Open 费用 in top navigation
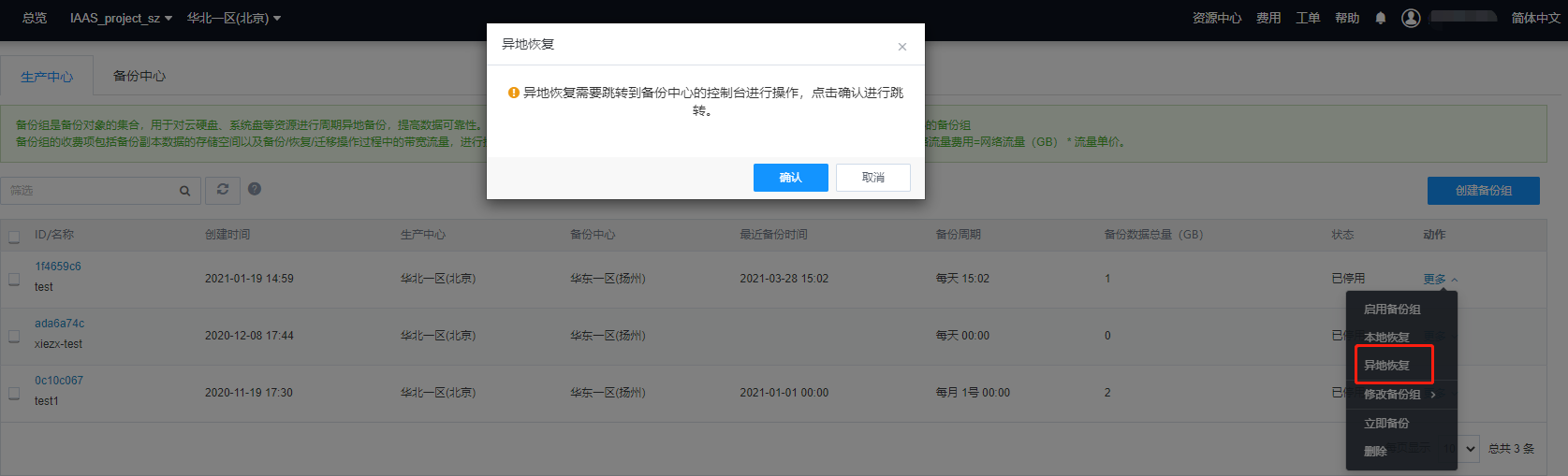Screen dimensions: 1568x476 [x=1268, y=18]
